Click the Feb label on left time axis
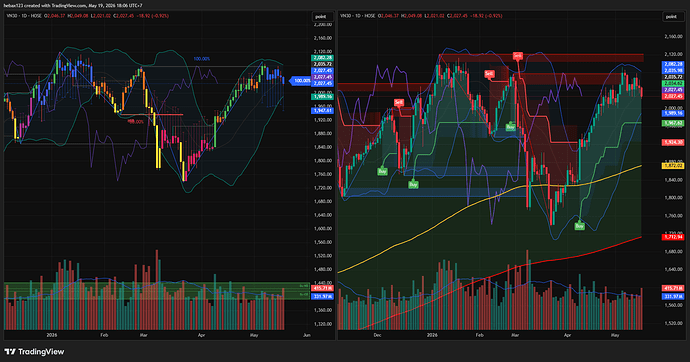The width and height of the screenshot is (690, 362). coord(104,335)
